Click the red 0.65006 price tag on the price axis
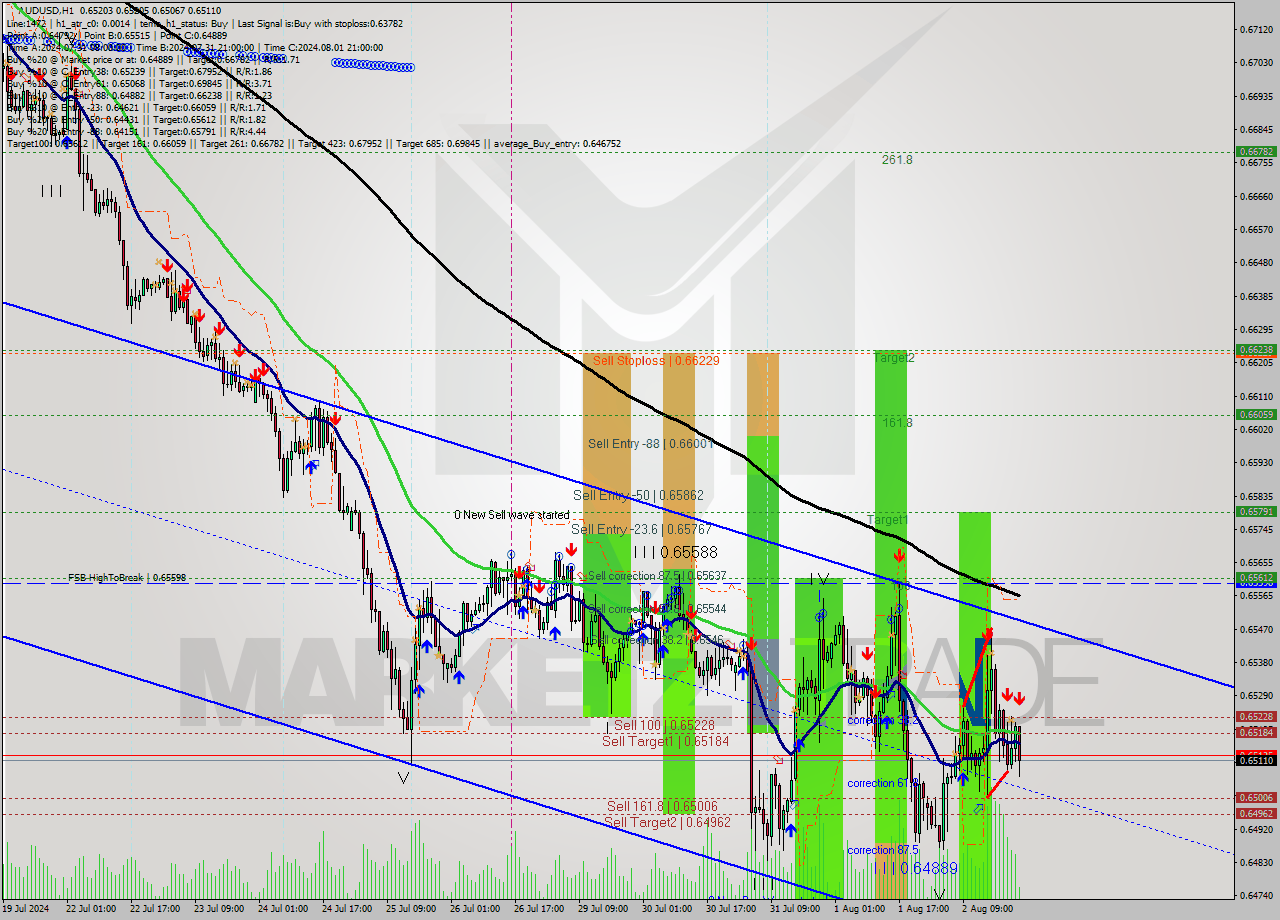 point(1256,797)
